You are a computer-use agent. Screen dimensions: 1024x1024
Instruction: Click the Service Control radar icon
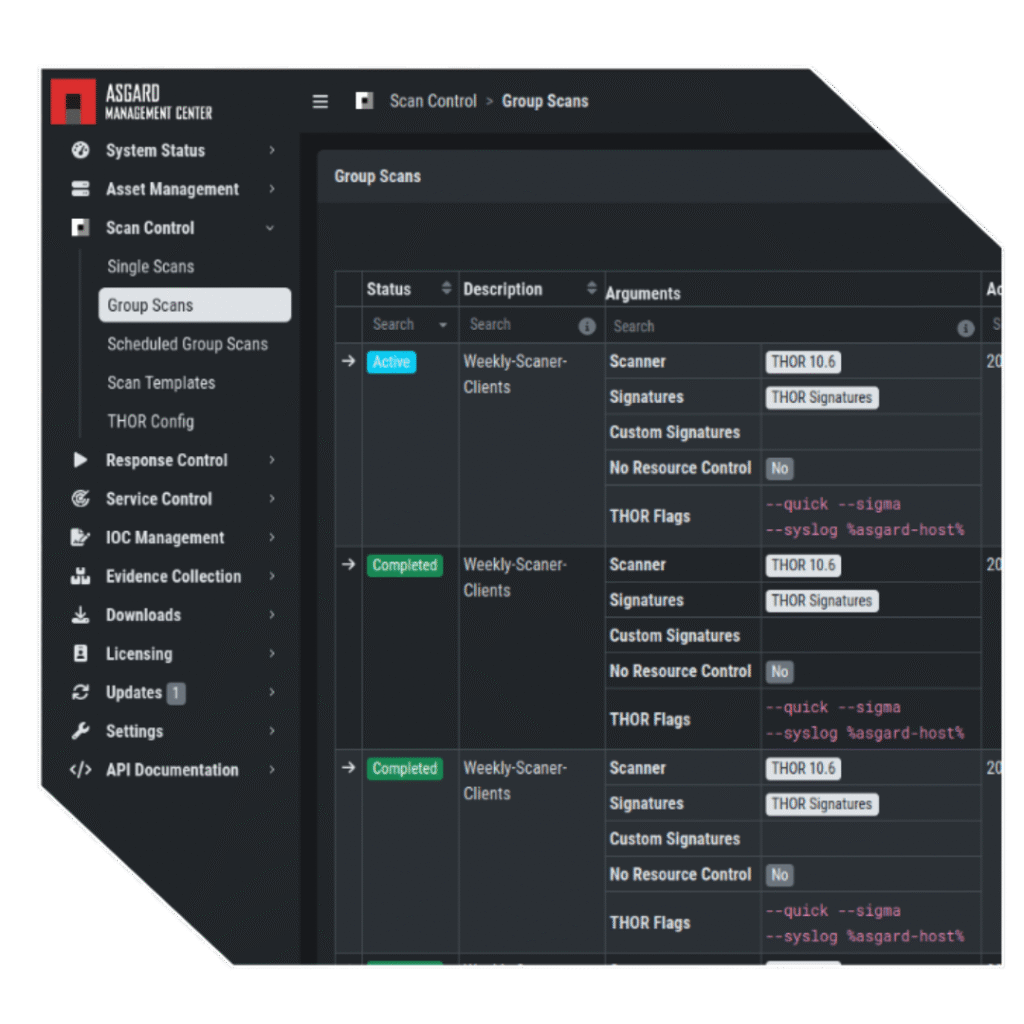point(80,498)
